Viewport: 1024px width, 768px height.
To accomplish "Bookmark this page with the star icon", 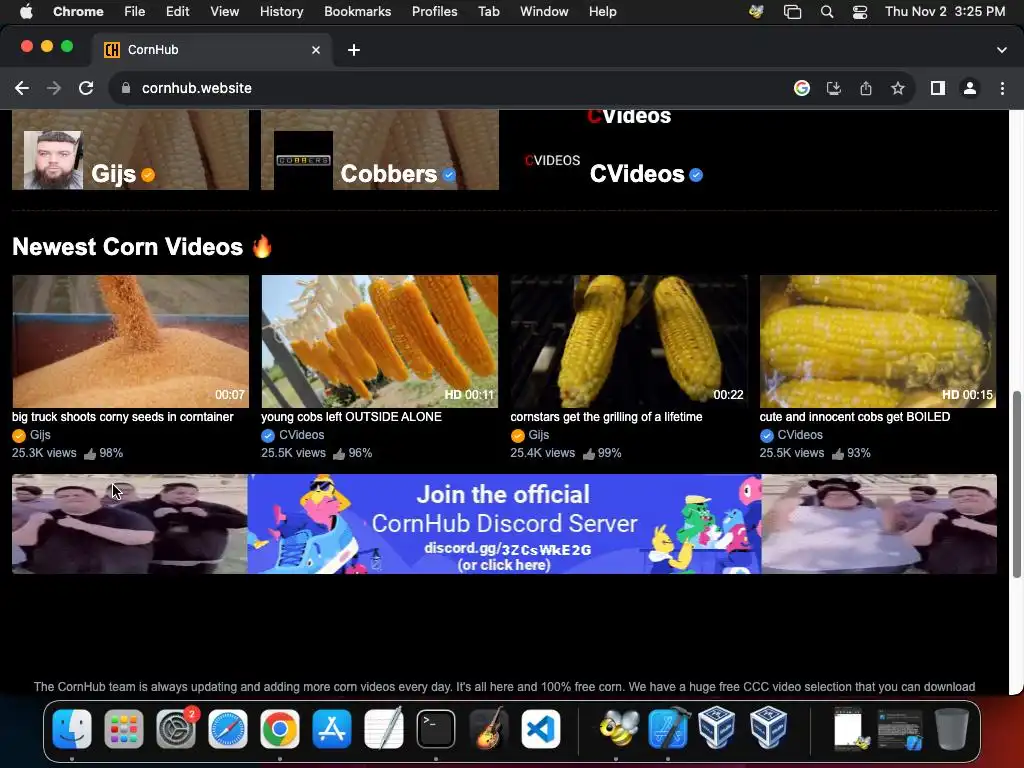I will (x=898, y=88).
